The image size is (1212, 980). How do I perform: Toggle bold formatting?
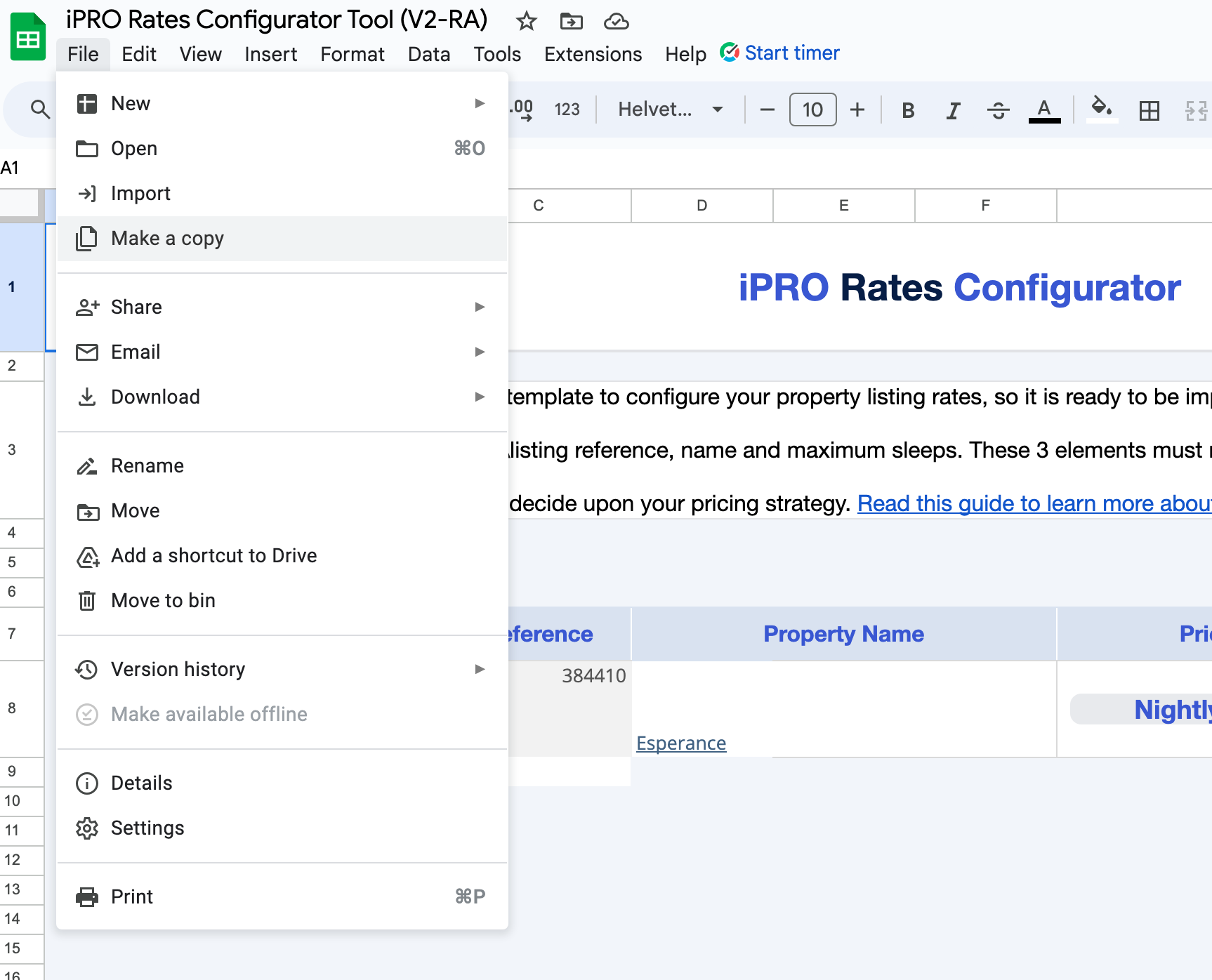click(x=908, y=110)
